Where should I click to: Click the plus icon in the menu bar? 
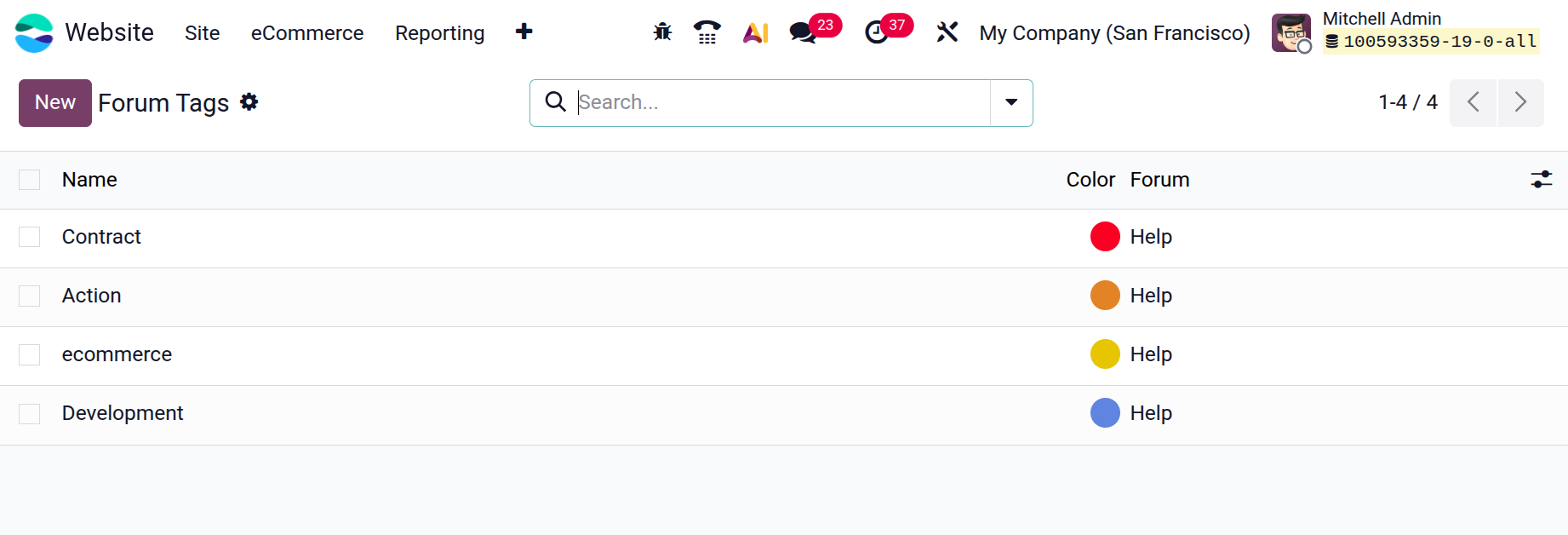click(x=524, y=32)
